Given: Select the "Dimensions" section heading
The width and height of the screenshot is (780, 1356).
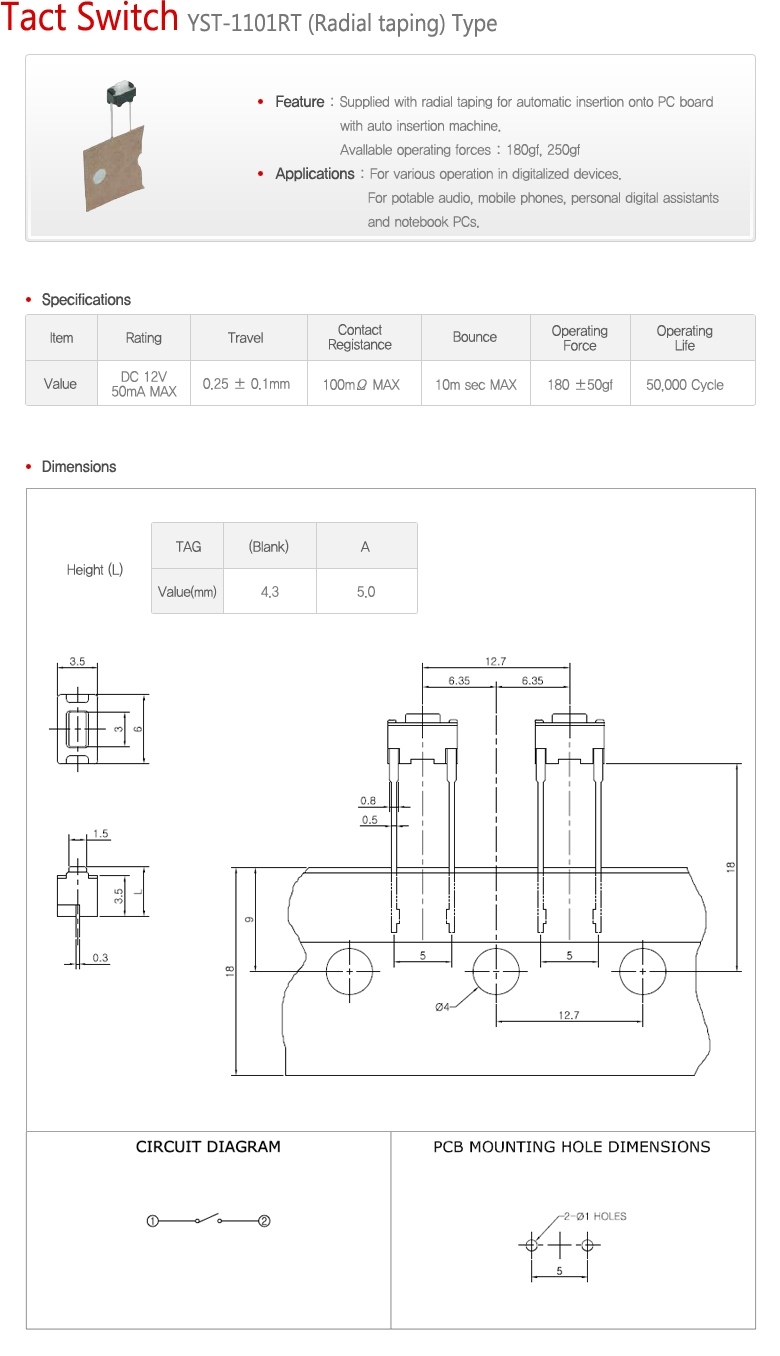Looking at the screenshot, I should (x=78, y=467).
